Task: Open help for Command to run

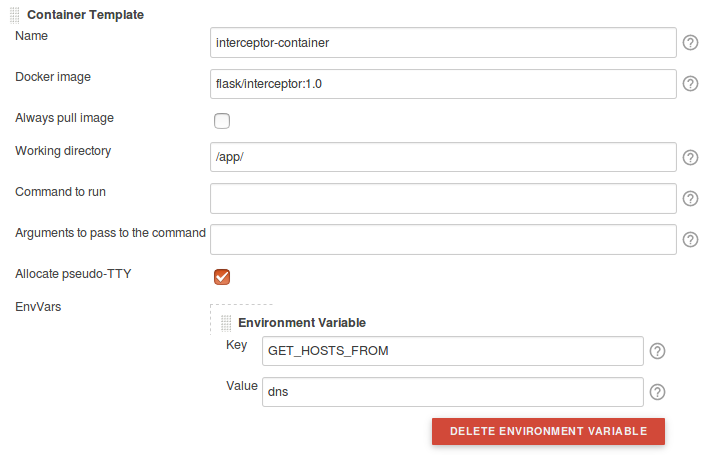Action: tap(690, 199)
